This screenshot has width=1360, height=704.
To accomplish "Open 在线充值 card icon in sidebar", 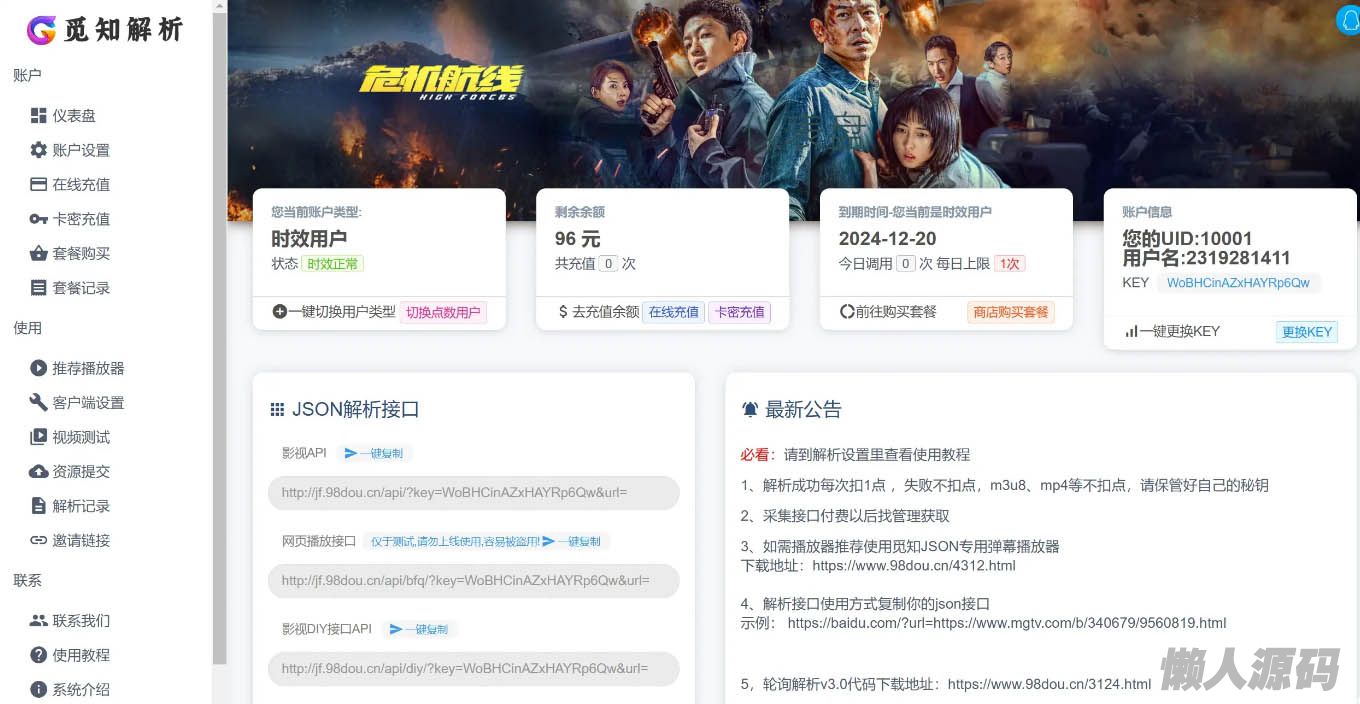I will pyautogui.click(x=39, y=184).
